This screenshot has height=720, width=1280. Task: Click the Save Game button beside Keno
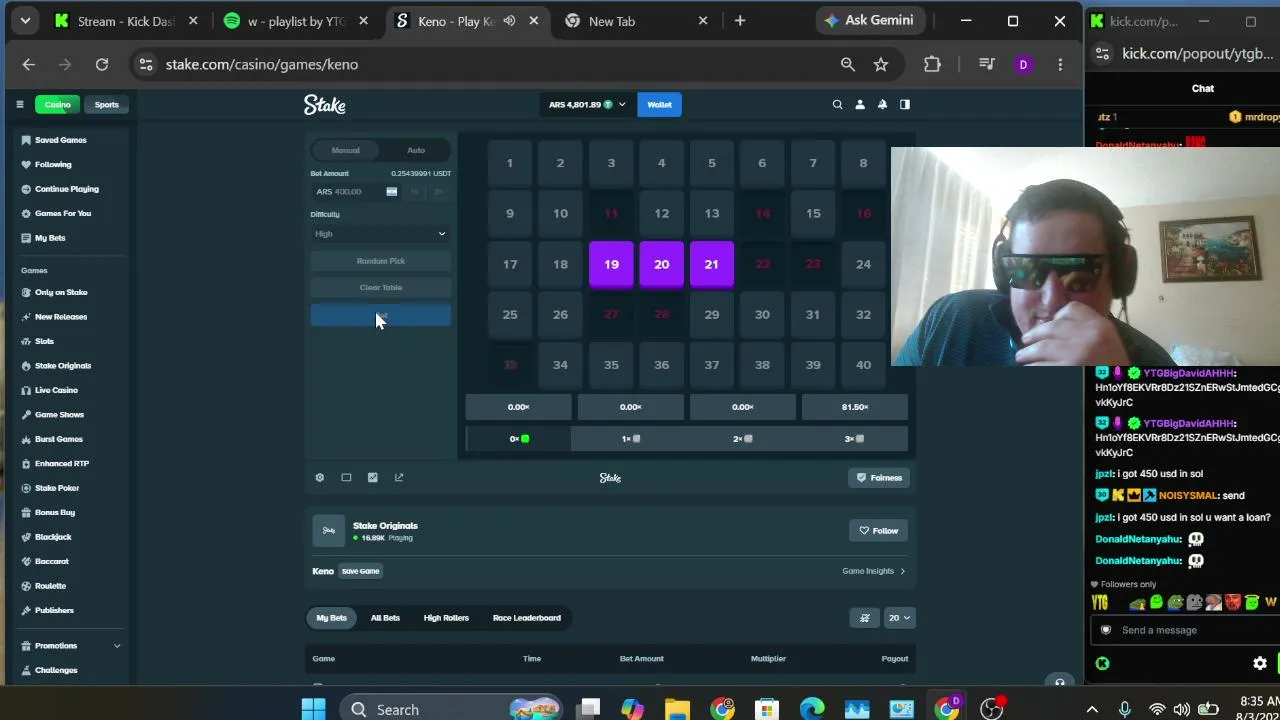[361, 571]
